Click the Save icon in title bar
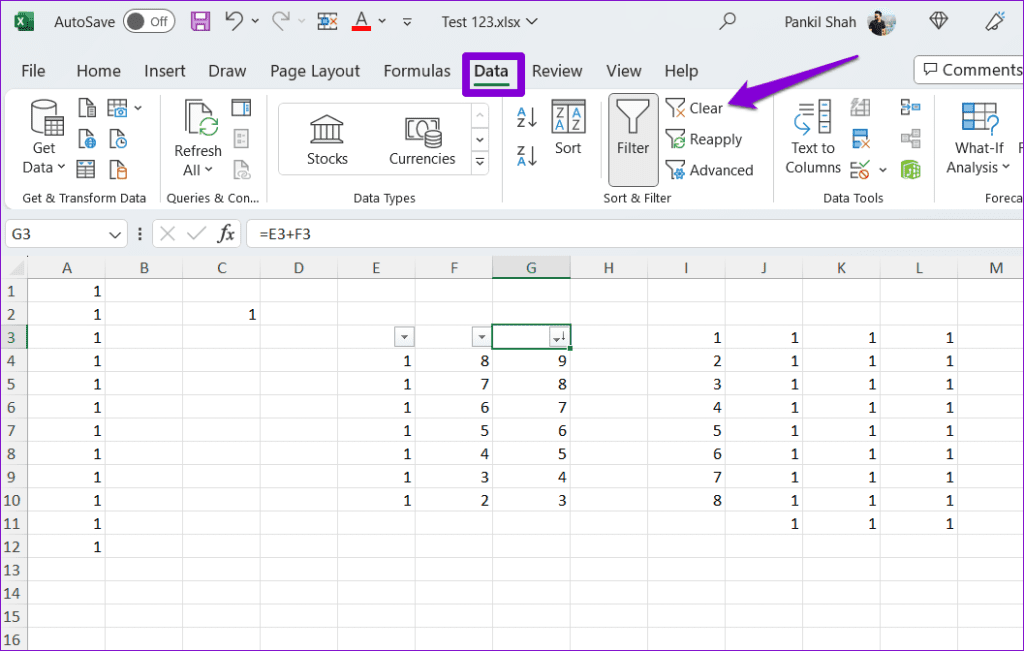This screenshot has height=651, width=1024. [x=200, y=21]
